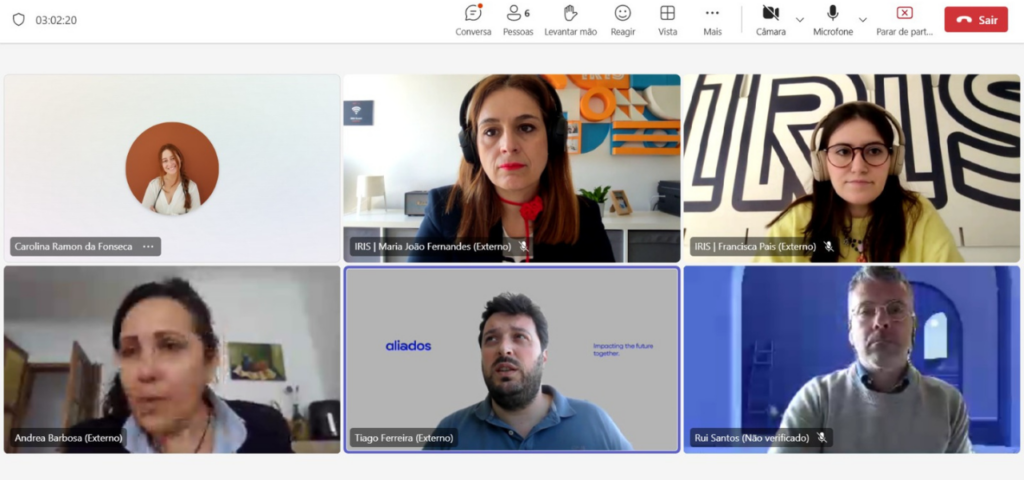Click the shield security icon
Image resolution: width=1024 pixels, height=480 pixels.
point(18,20)
